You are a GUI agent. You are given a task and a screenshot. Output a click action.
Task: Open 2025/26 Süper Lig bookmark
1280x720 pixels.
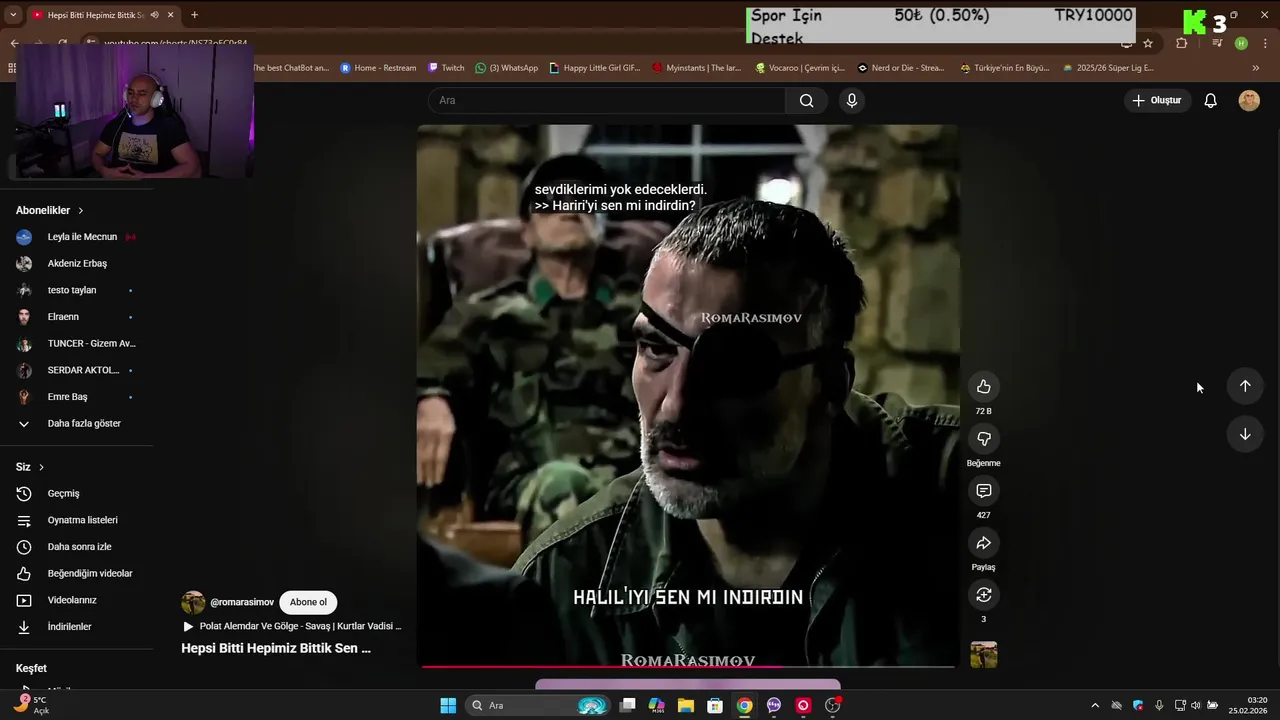coord(1108,68)
